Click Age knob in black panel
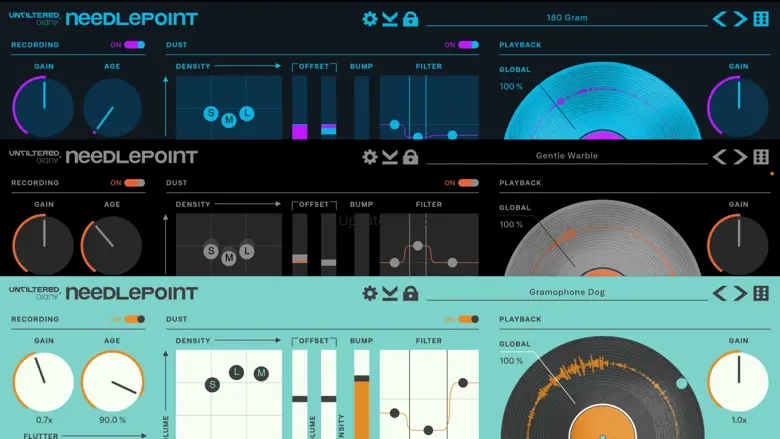Viewport: 780px width, 439px height. pos(112,245)
